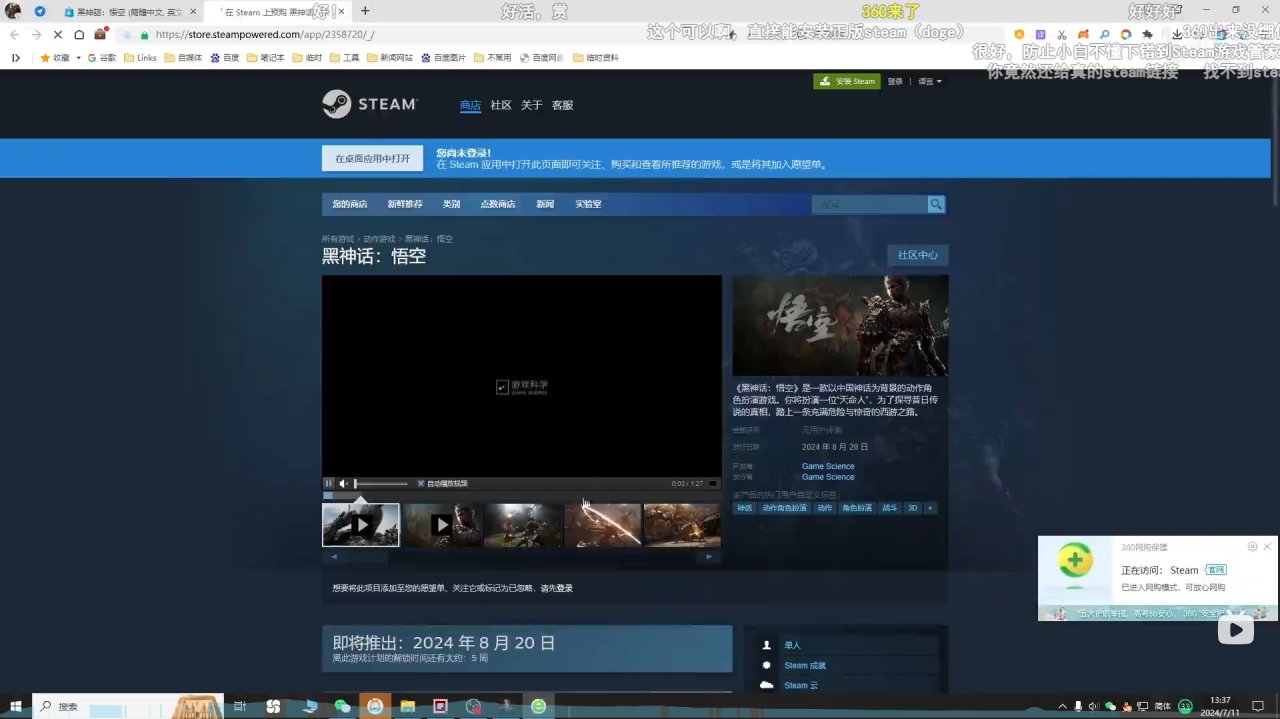Click the Game Science developer link

click(x=828, y=466)
